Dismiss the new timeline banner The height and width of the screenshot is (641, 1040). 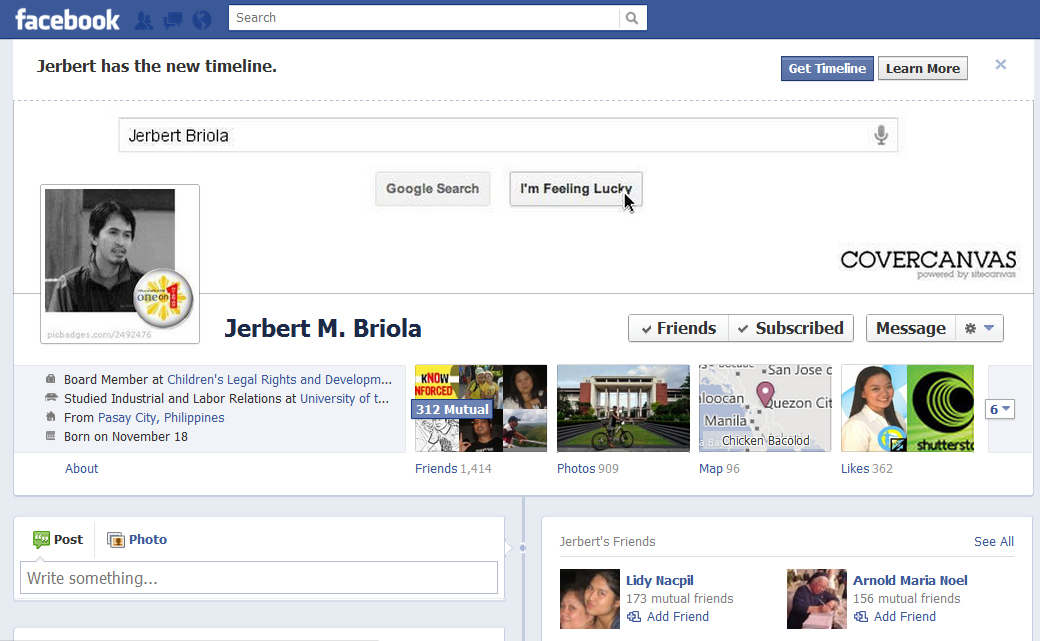[1000, 65]
